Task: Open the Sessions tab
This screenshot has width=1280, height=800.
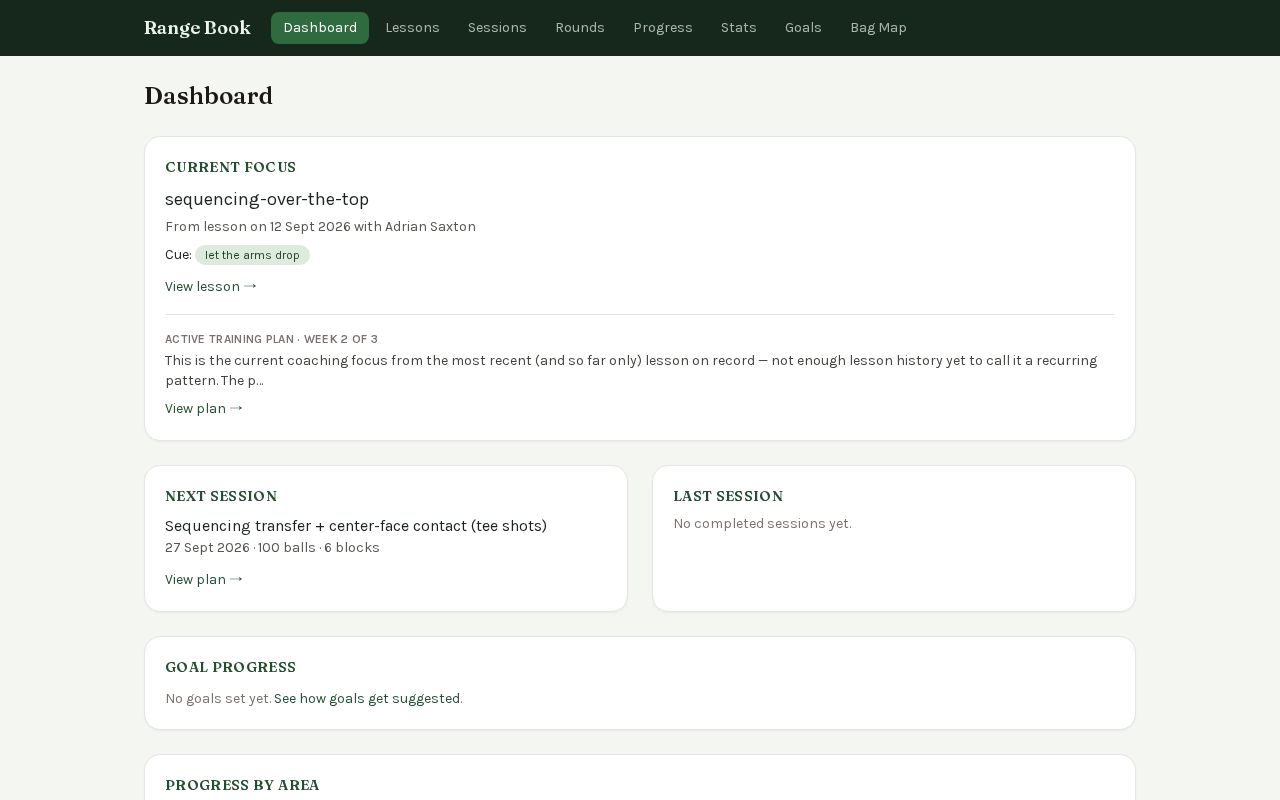Action: tap(497, 28)
